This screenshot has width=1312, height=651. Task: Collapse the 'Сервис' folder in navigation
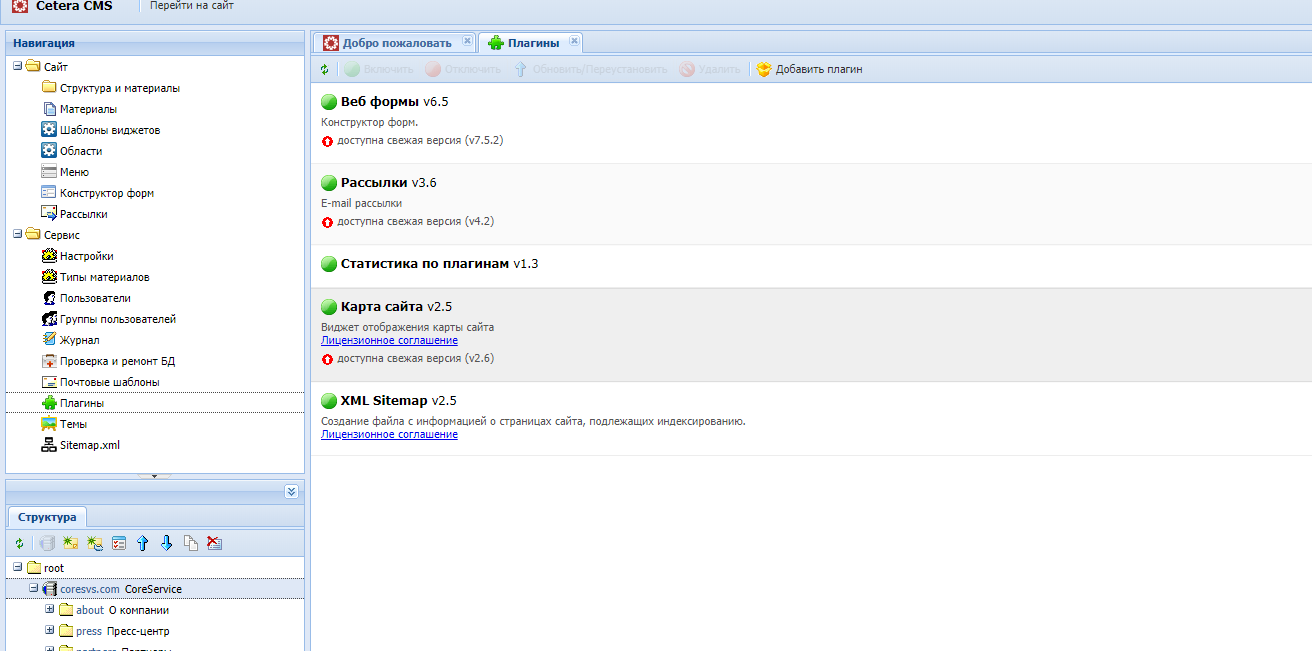point(18,234)
